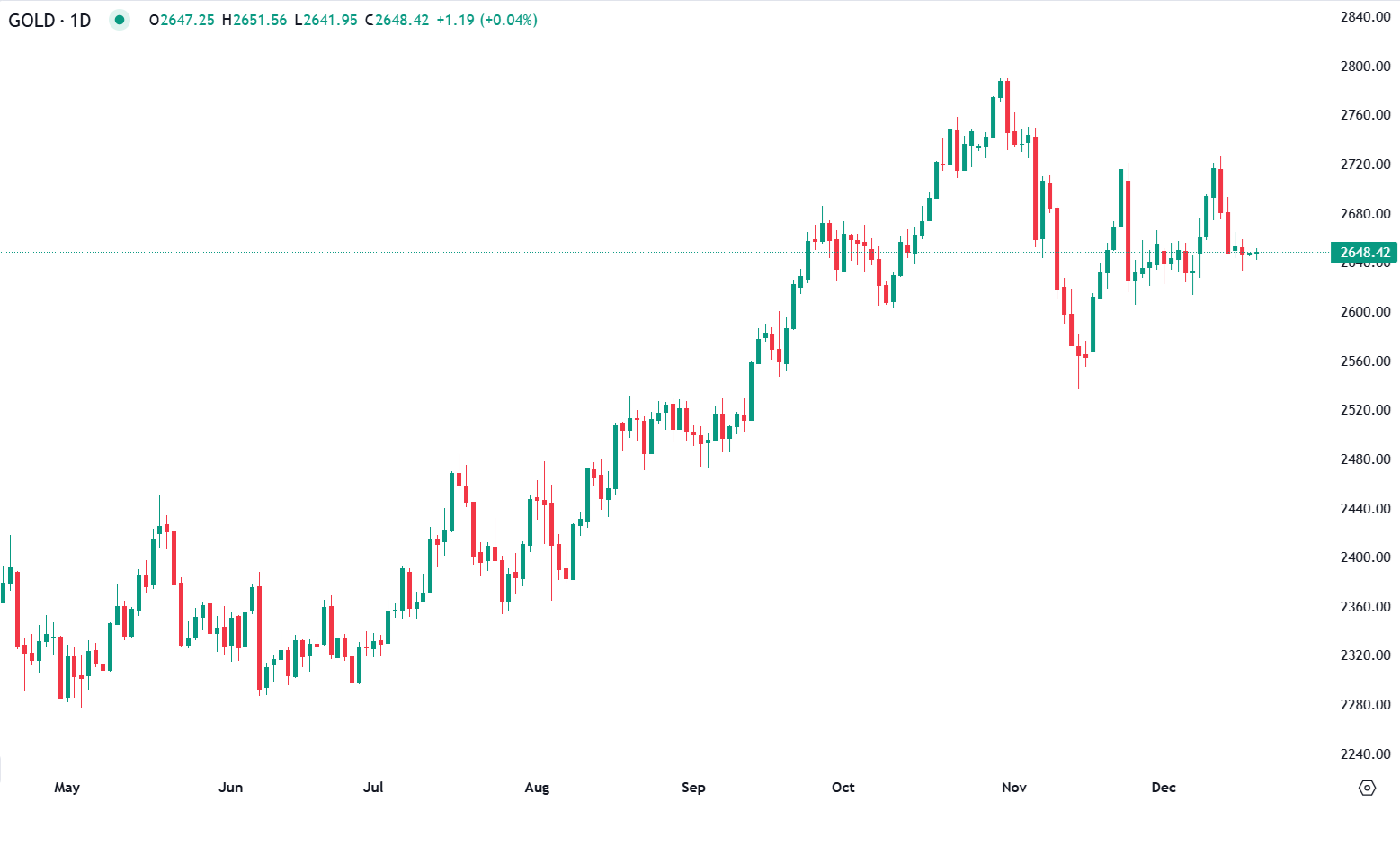Click the Jul label on time axis
The height and width of the screenshot is (865, 1400).
point(373,788)
